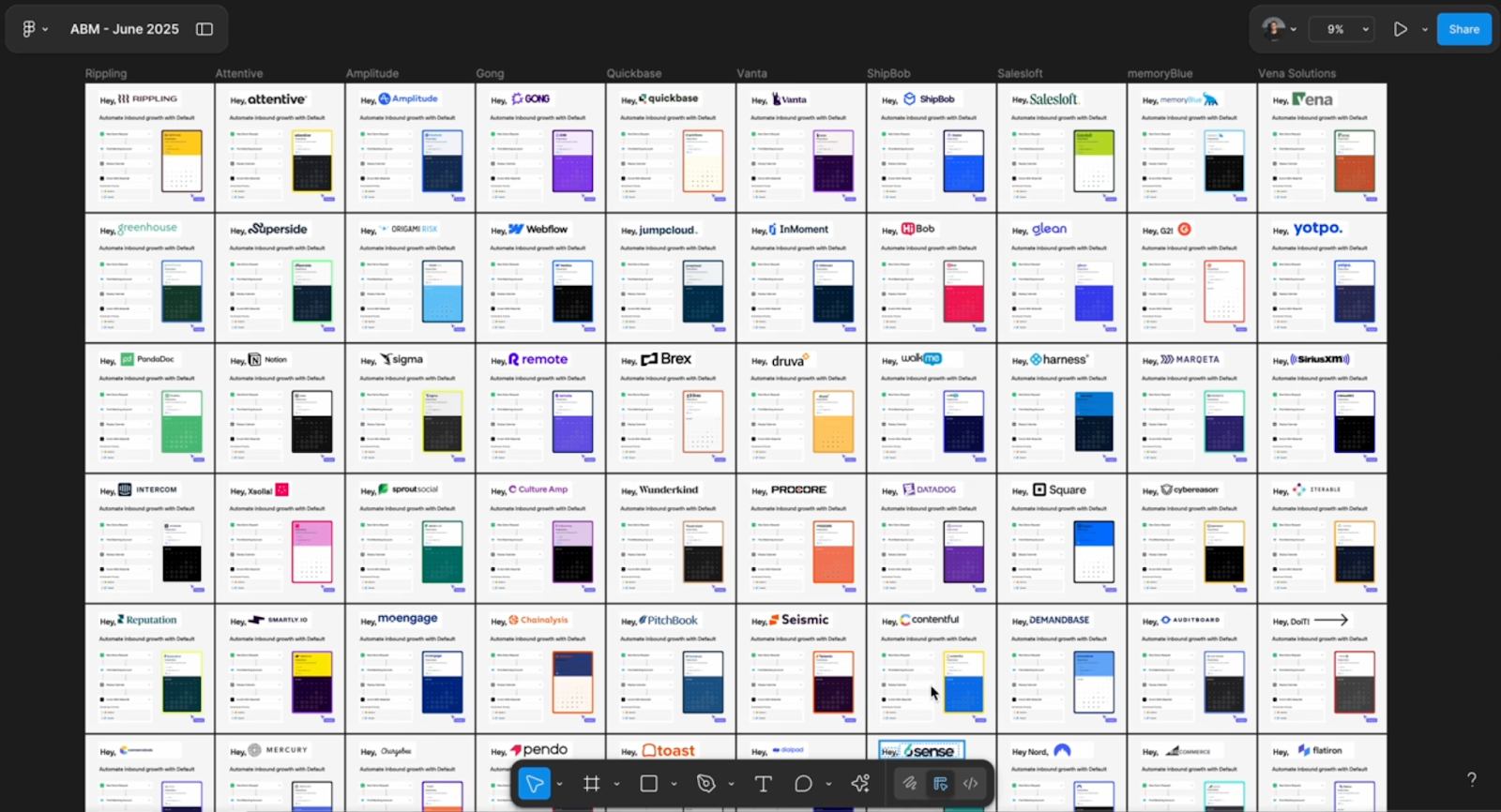This screenshot has height=812, width=1501.
Task: Select the Intercom frame
Action: 149,538
